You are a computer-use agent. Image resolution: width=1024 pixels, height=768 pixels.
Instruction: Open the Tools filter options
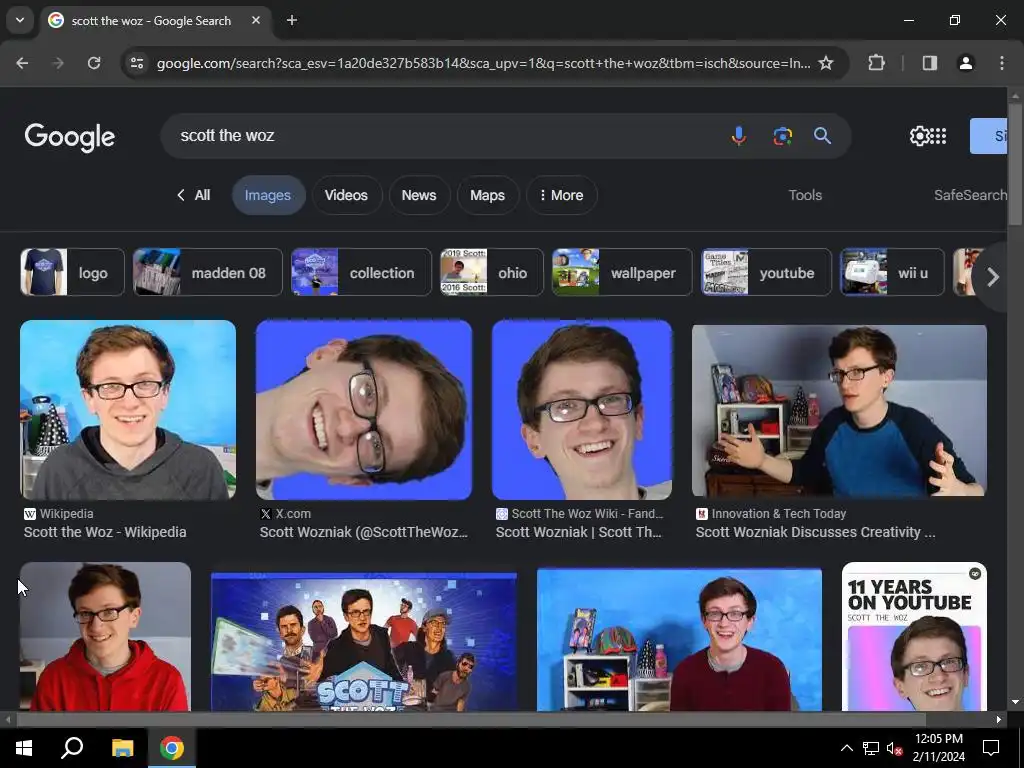[805, 195]
